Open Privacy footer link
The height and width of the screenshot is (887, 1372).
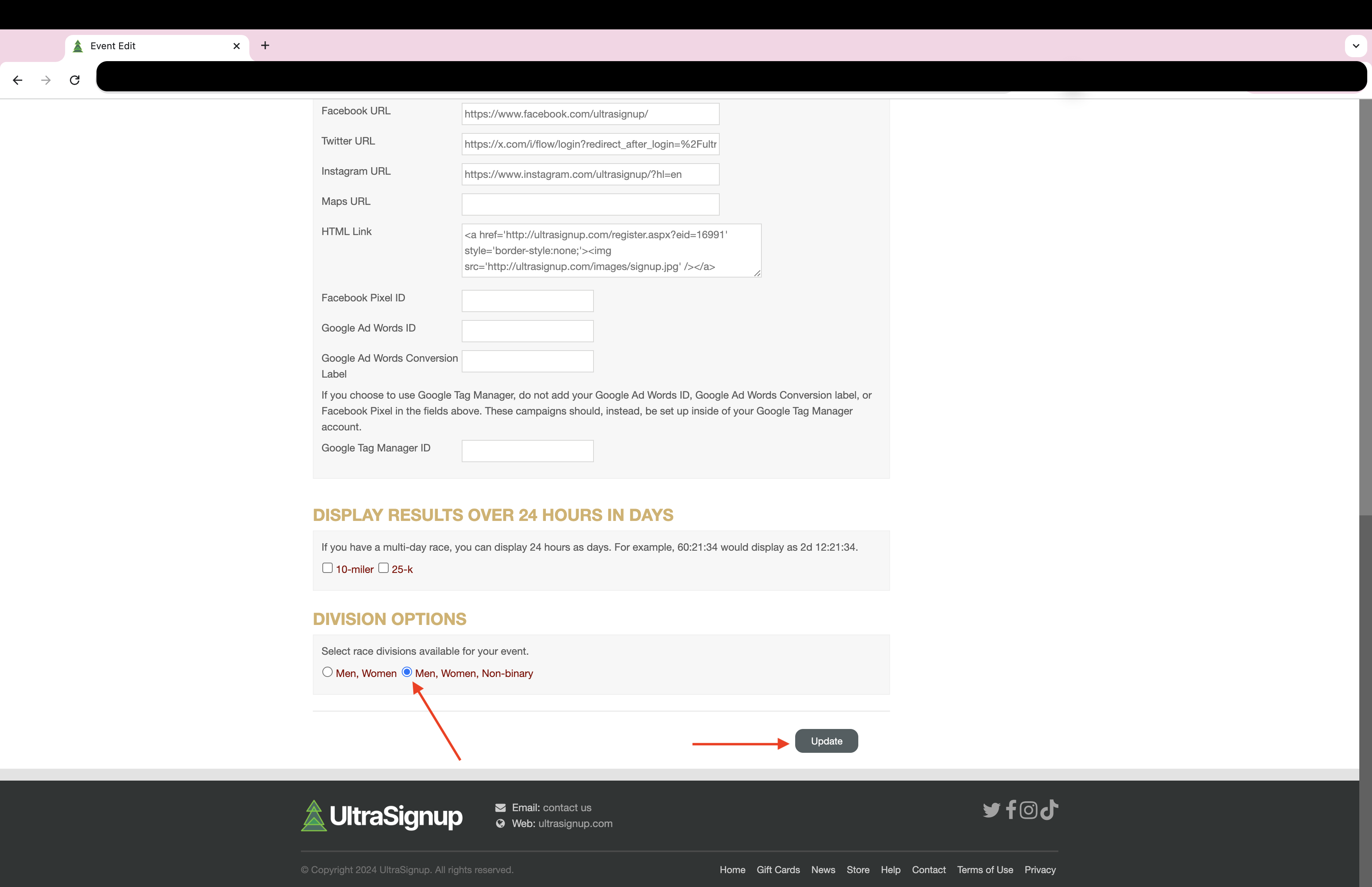1040,870
